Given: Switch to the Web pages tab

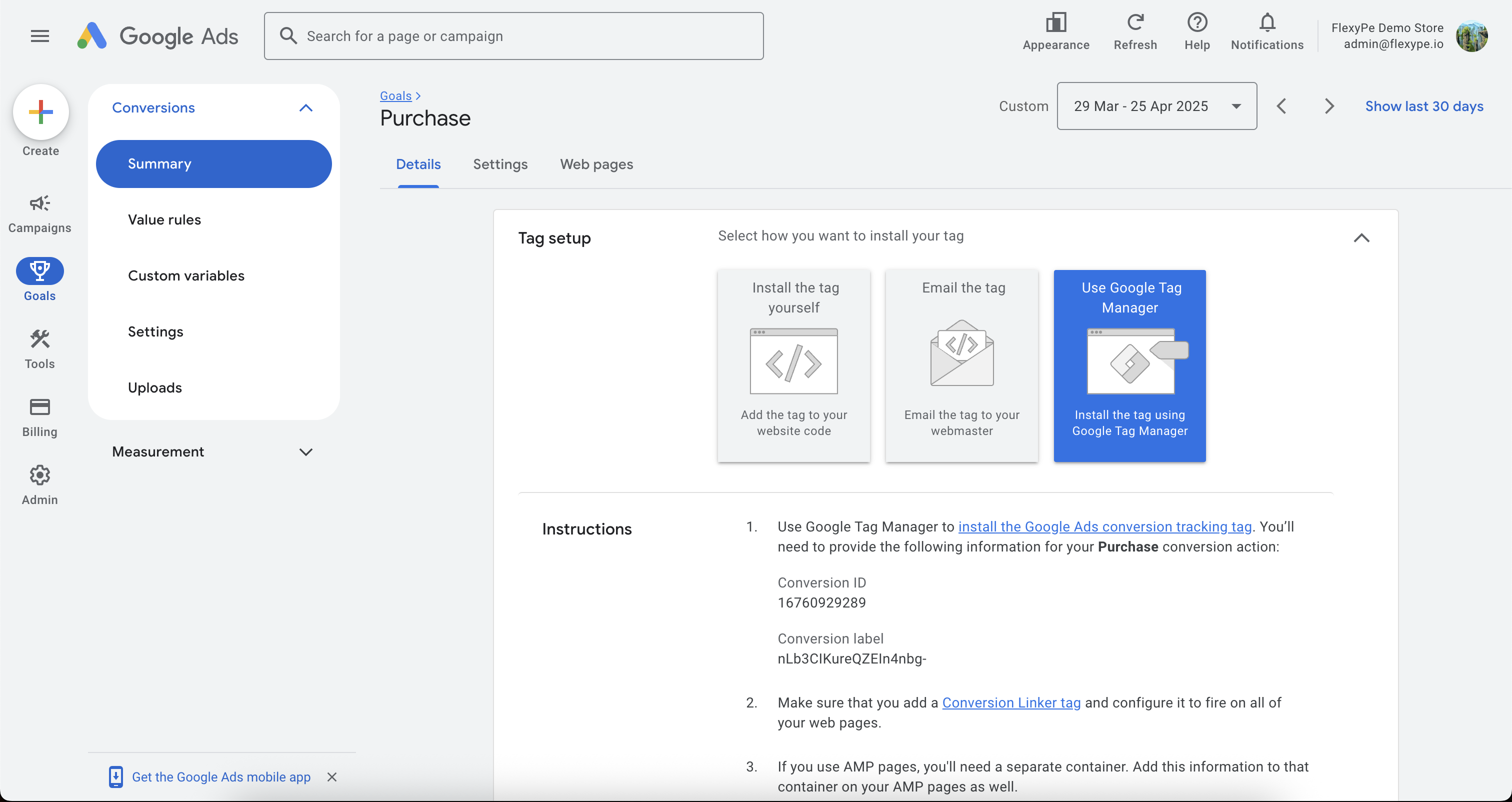Looking at the screenshot, I should coord(596,164).
